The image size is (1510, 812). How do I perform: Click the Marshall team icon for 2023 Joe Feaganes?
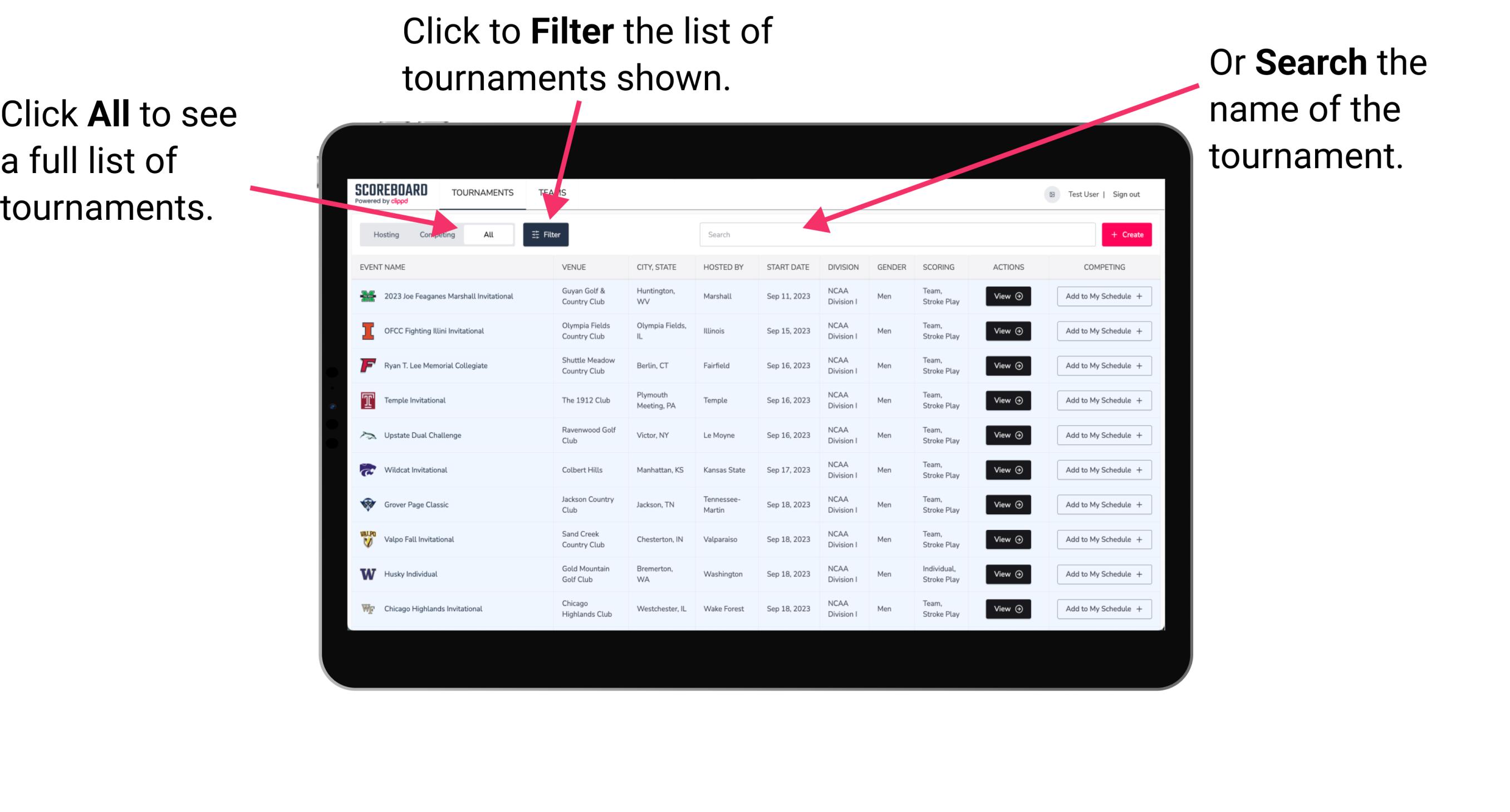pos(367,296)
